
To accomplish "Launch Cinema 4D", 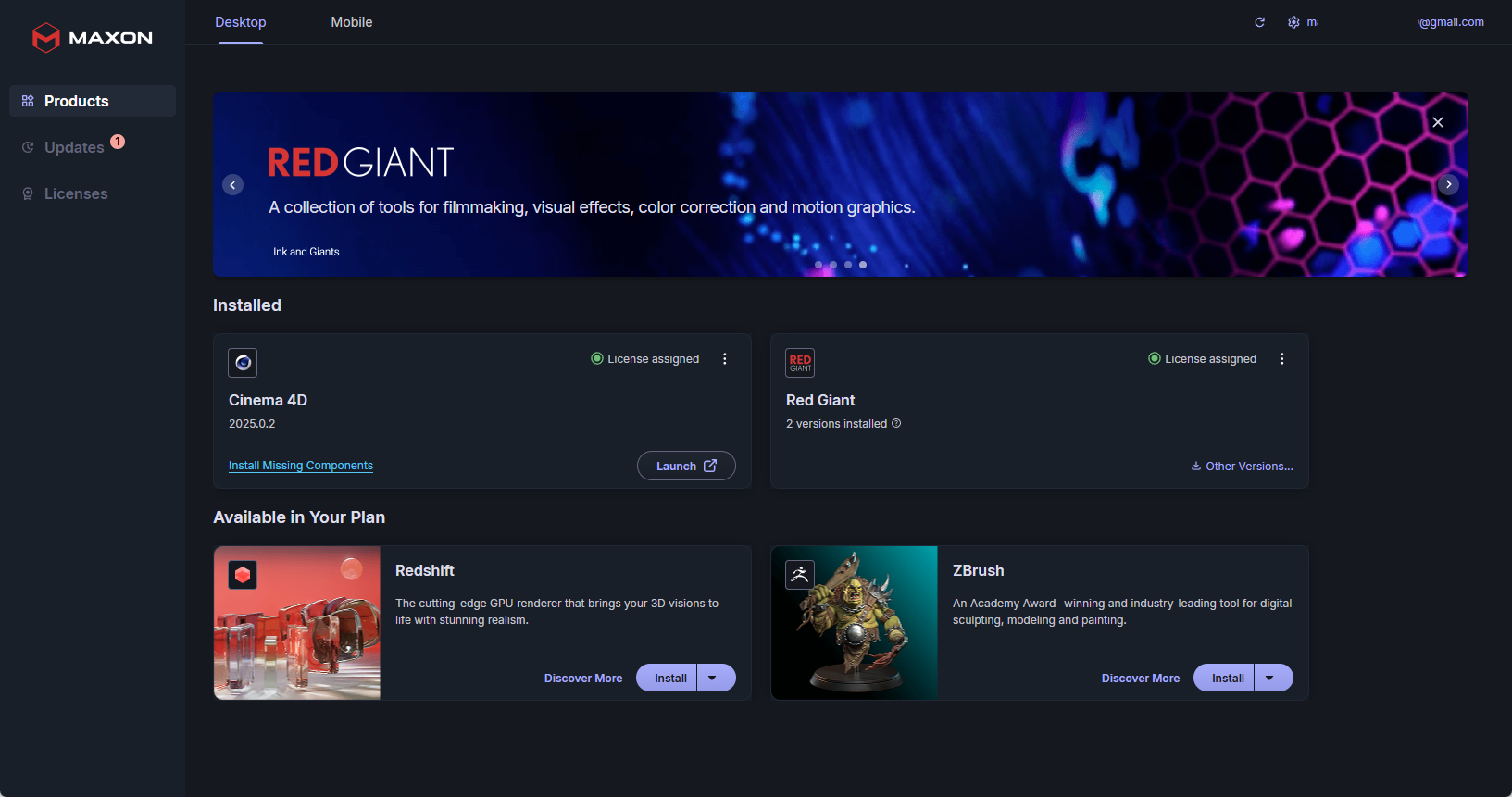I will point(686,467).
